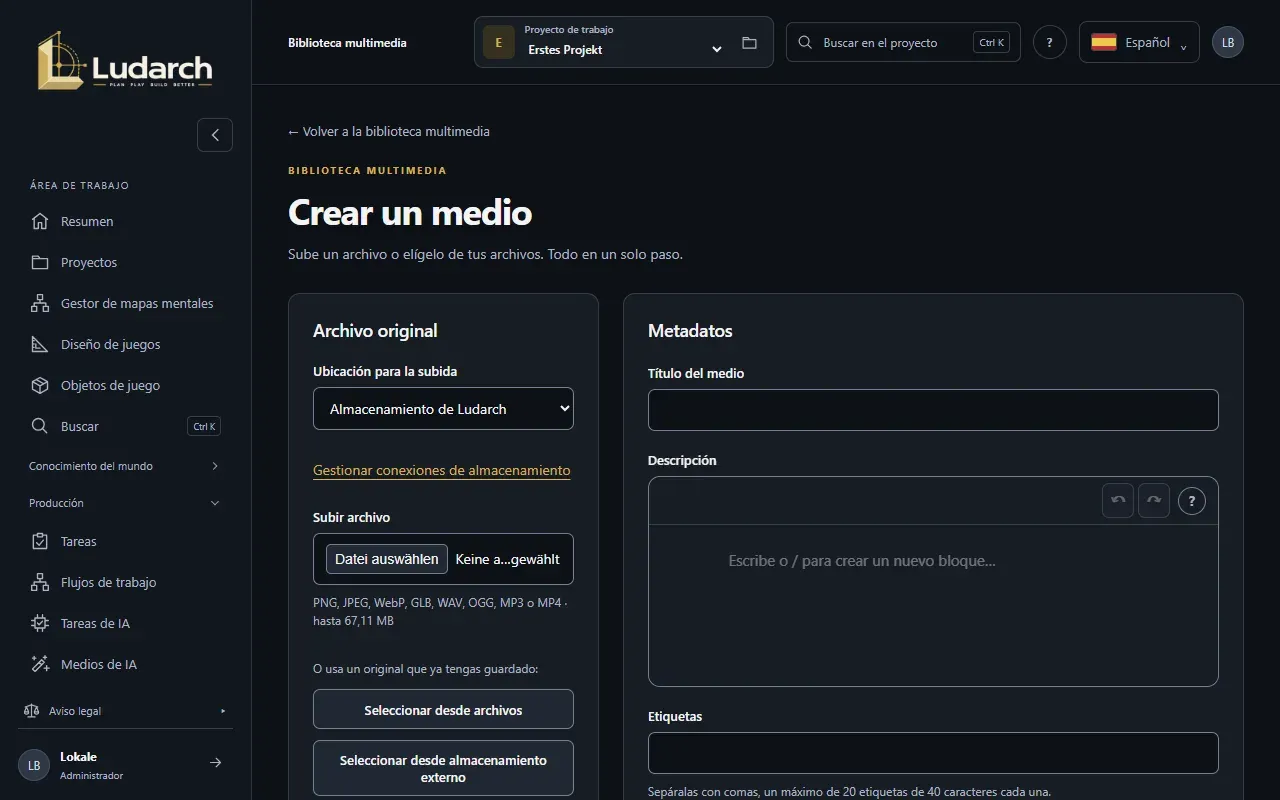Open Proyectos via its folder icon
This screenshot has height=800, width=1280.
(x=40, y=262)
